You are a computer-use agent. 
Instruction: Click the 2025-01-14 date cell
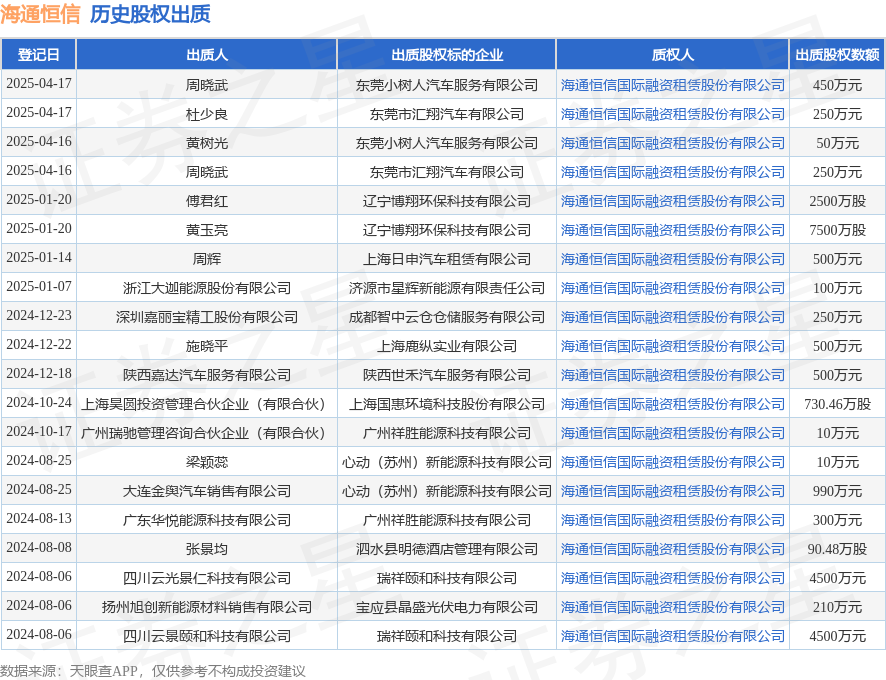point(38,258)
